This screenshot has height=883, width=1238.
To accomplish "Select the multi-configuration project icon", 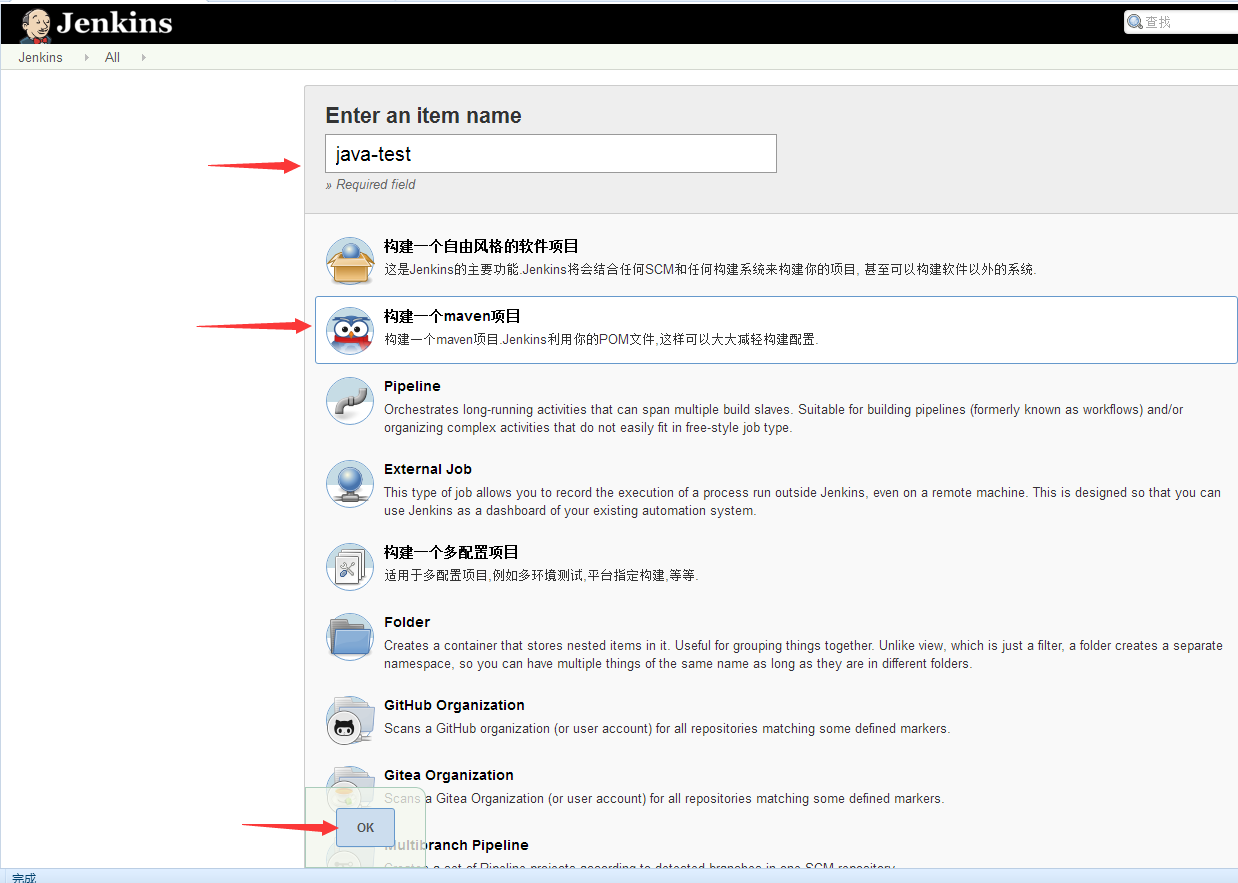I will coord(350,566).
